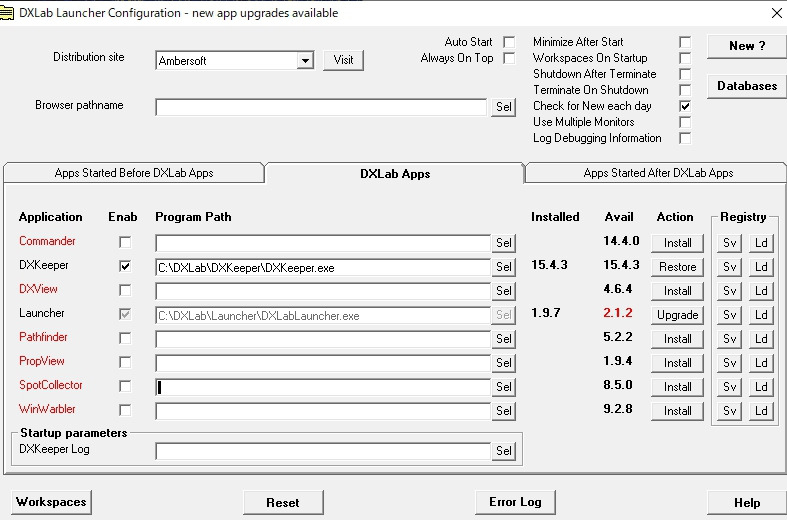Click Upgrade for Launcher

[677, 315]
